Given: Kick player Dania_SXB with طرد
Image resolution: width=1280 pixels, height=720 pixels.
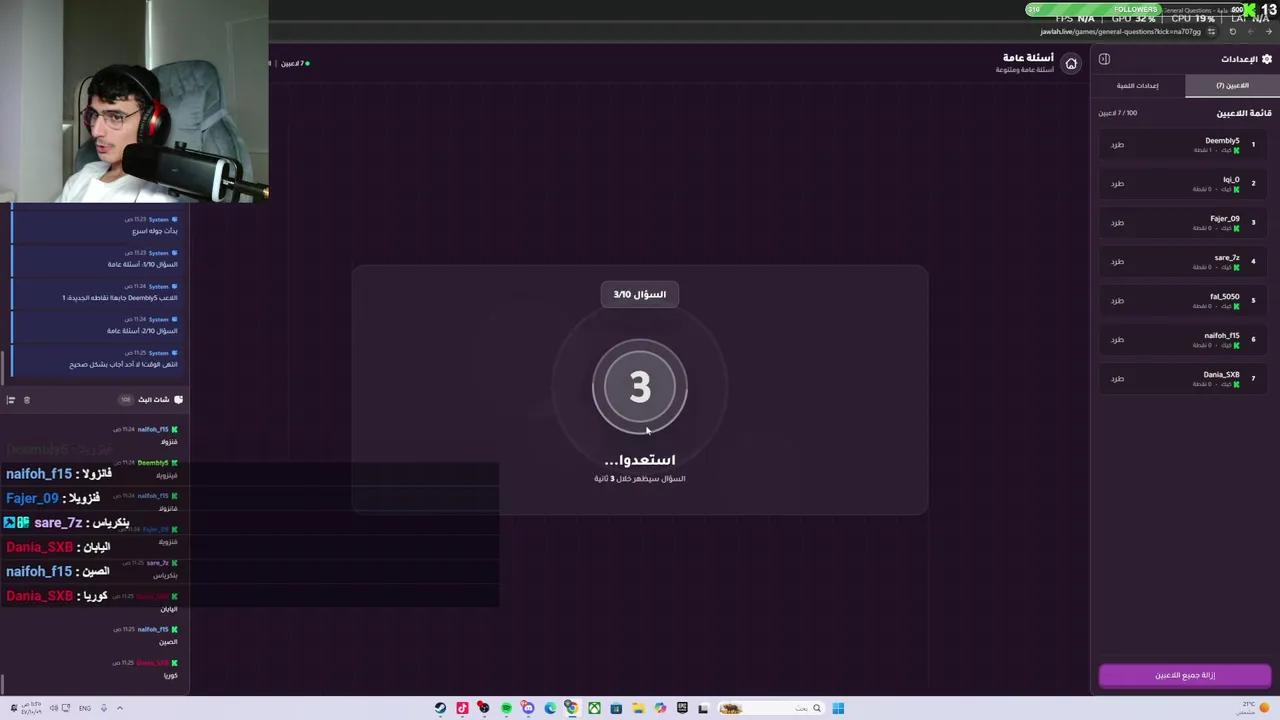Looking at the screenshot, I should click(1117, 379).
